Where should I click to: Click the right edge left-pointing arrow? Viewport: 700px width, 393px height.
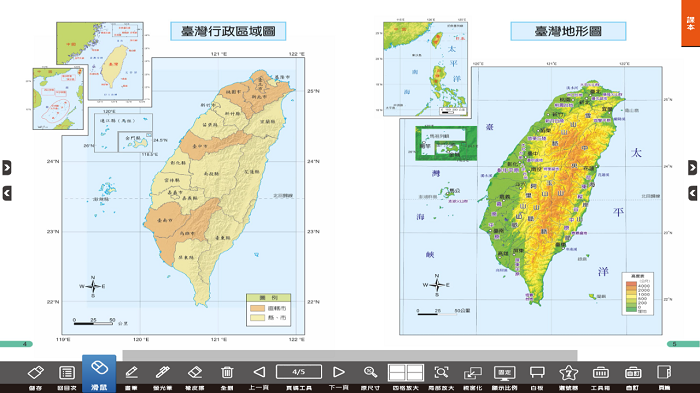[x=692, y=193]
